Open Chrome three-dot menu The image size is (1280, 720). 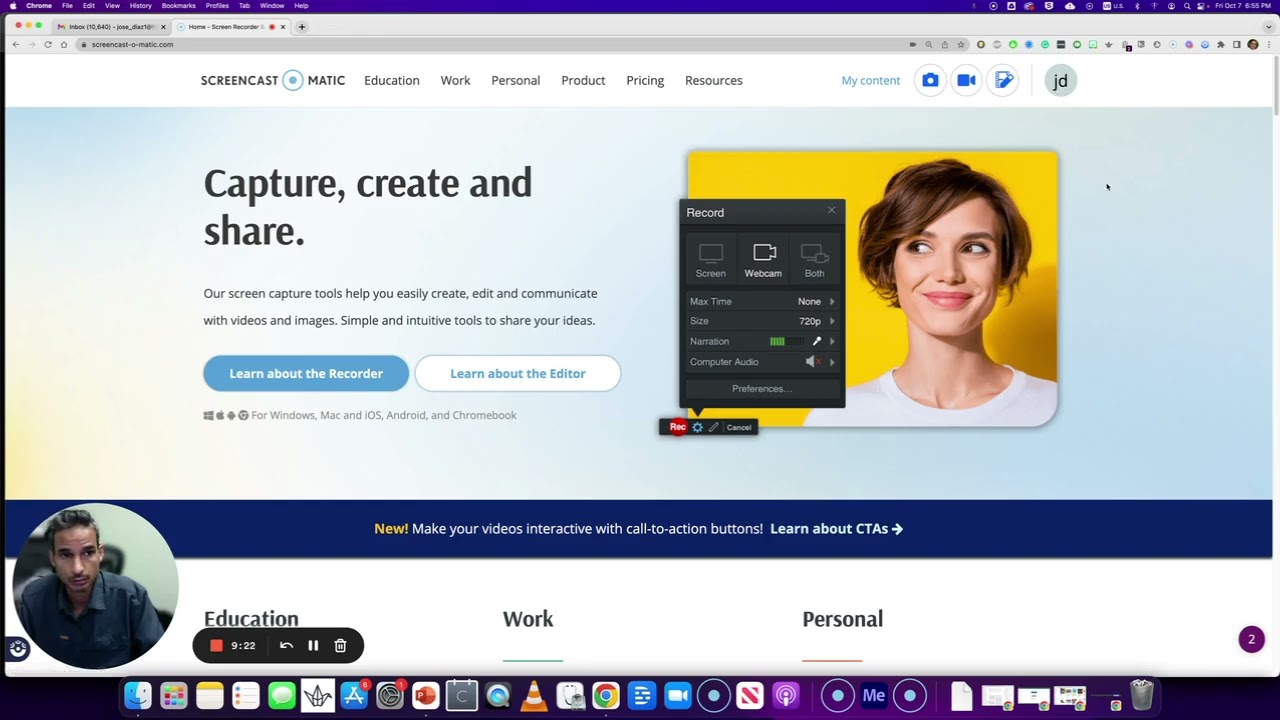[x=1268, y=44]
